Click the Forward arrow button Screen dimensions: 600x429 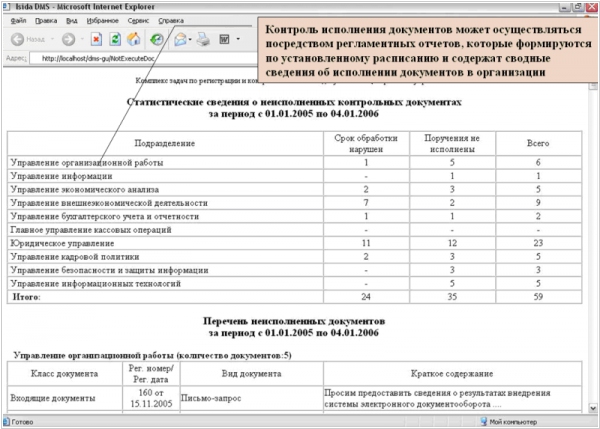click(x=67, y=40)
